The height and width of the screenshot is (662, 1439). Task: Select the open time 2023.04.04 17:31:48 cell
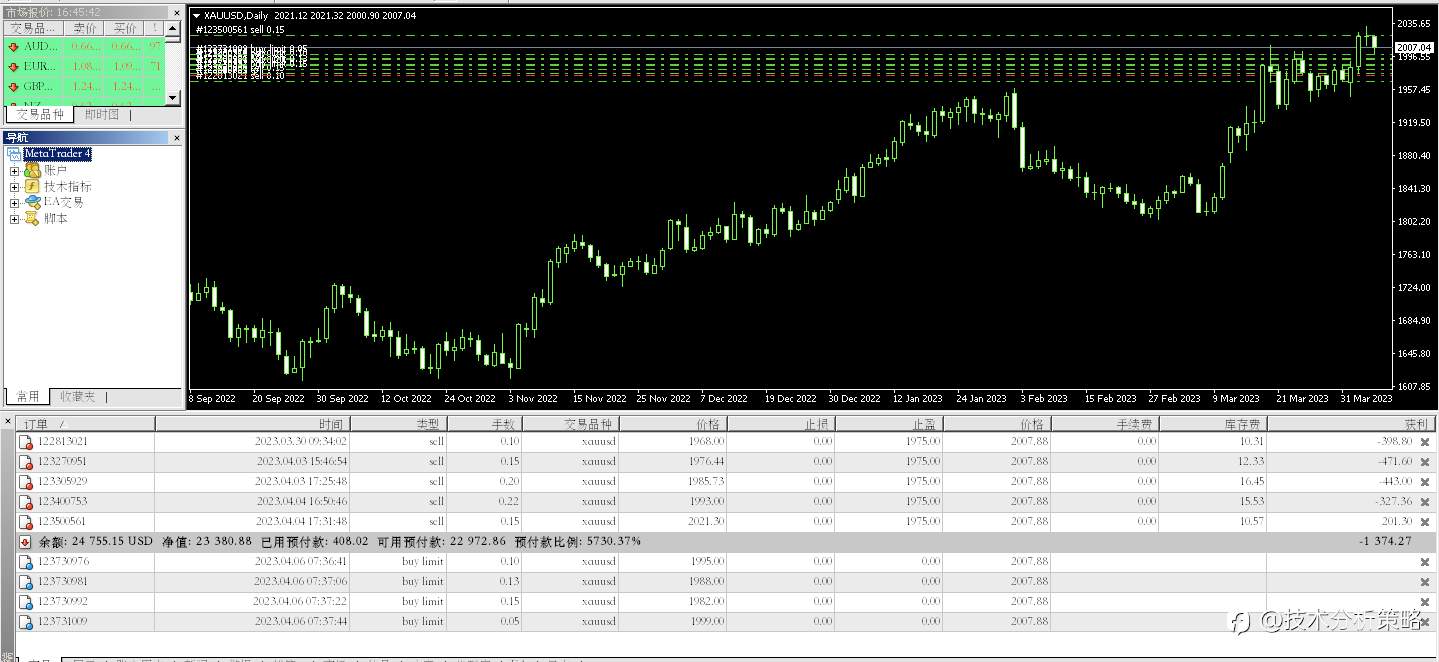301,521
